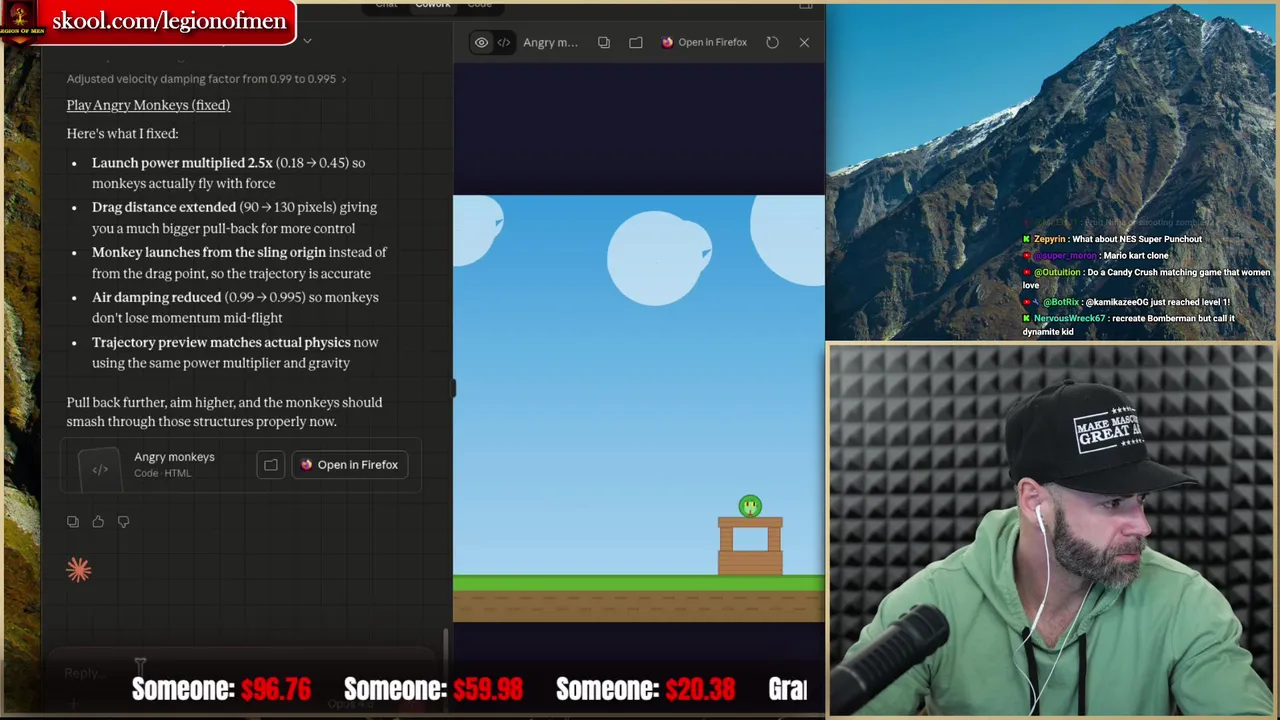This screenshot has width=1280, height=720.
Task: Select the 'Drag distance extended' text
Action: pyautogui.click(x=164, y=207)
